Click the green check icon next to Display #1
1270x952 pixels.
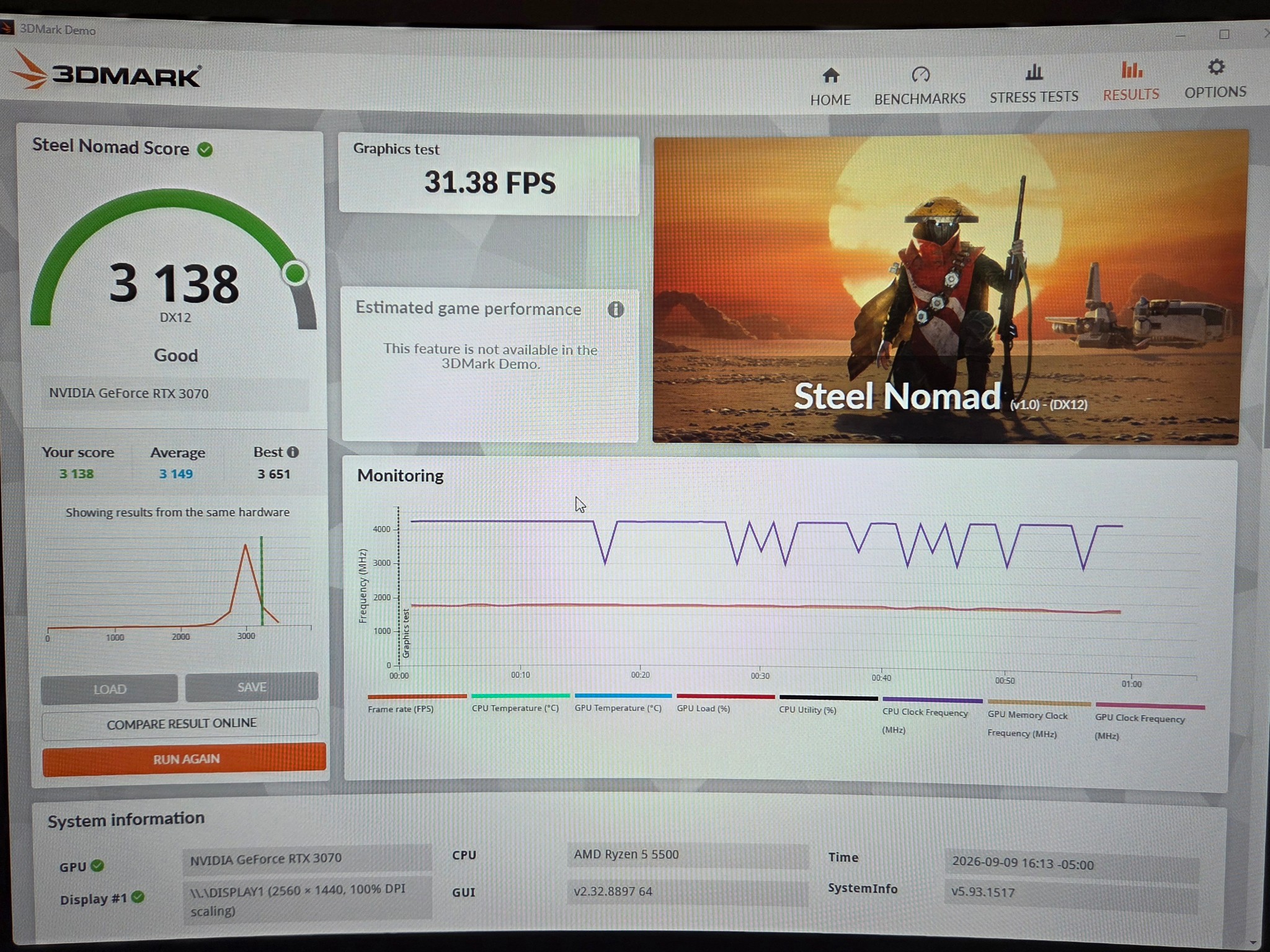pyautogui.click(x=138, y=897)
